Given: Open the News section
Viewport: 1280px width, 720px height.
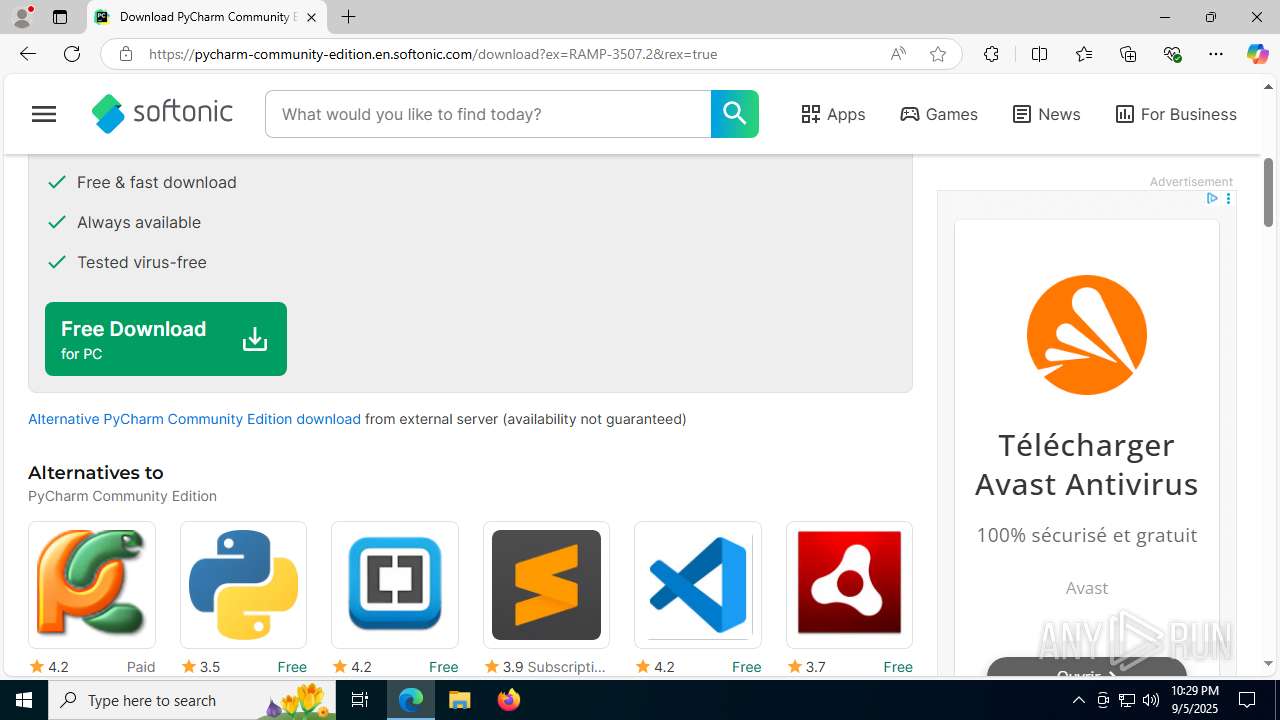Looking at the screenshot, I should click(1046, 114).
